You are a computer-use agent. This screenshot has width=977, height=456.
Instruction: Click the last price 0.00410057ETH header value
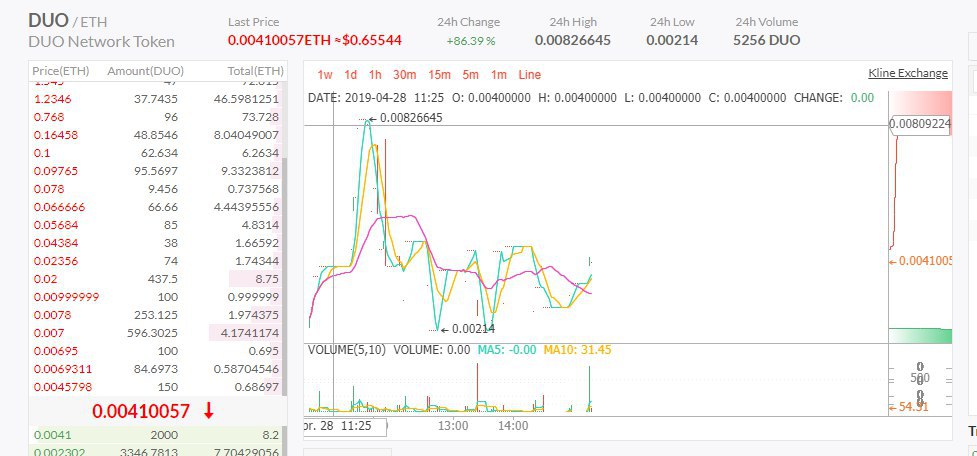[279, 40]
